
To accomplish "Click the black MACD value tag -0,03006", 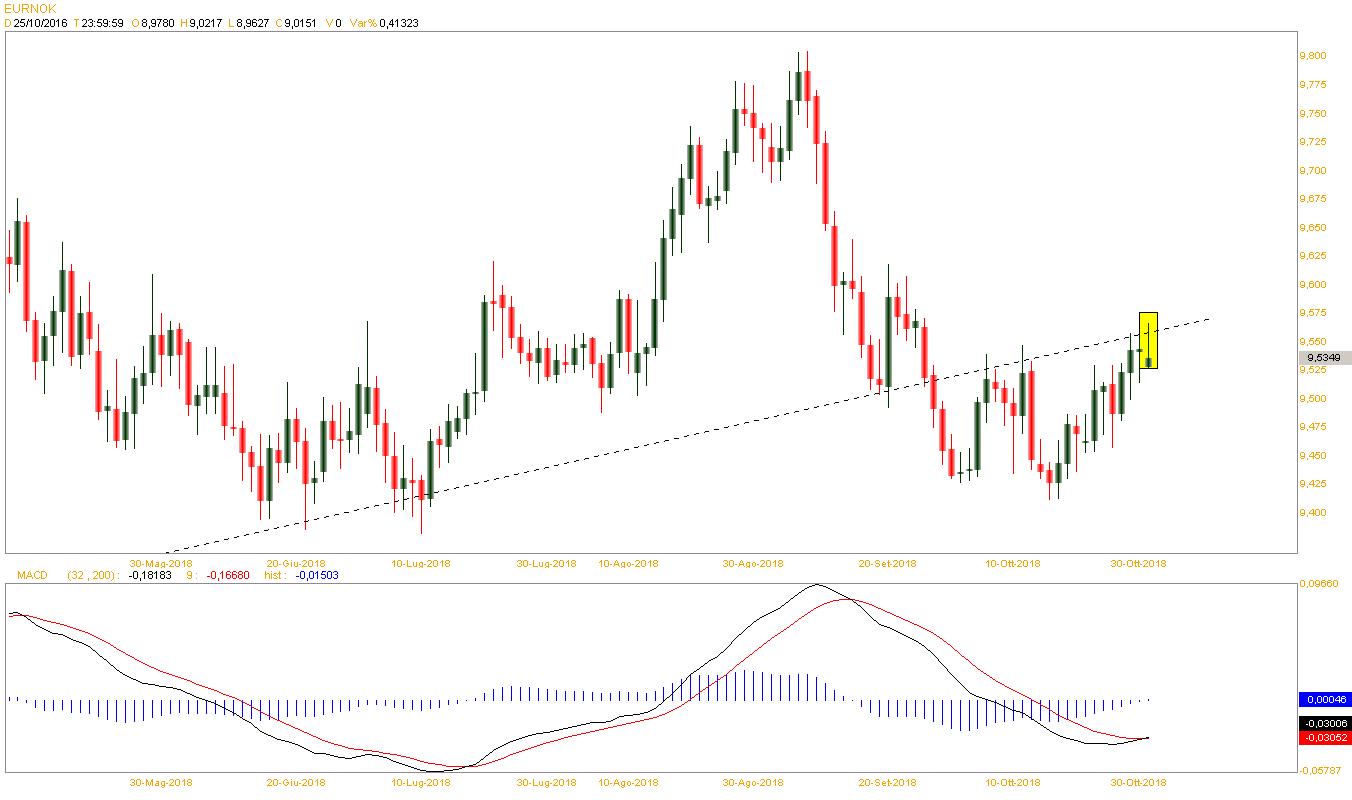I will (1324, 724).
